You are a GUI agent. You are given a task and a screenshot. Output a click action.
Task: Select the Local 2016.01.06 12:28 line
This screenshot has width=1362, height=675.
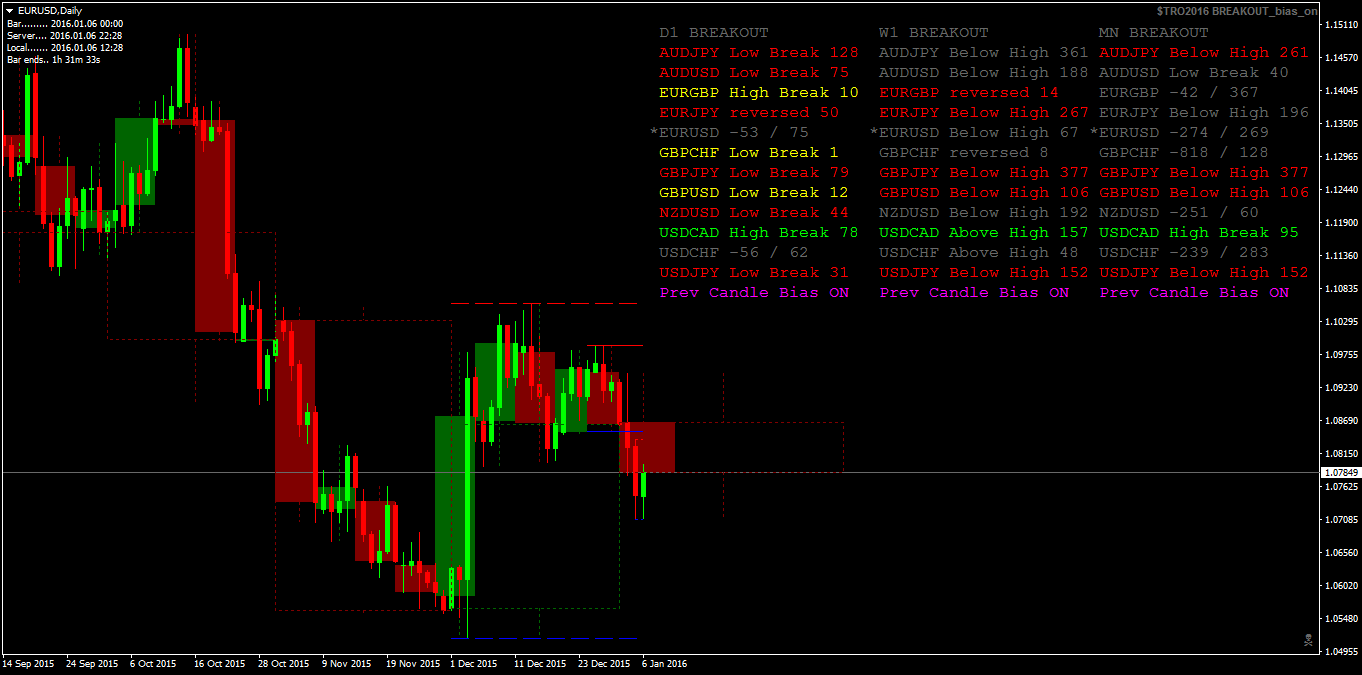tap(65, 47)
